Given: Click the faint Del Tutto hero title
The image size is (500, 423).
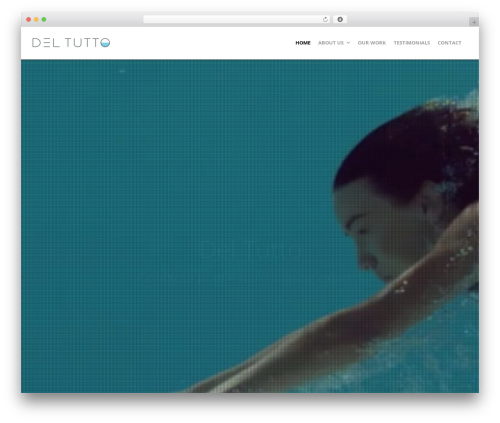Looking at the screenshot, I should click(x=250, y=250).
